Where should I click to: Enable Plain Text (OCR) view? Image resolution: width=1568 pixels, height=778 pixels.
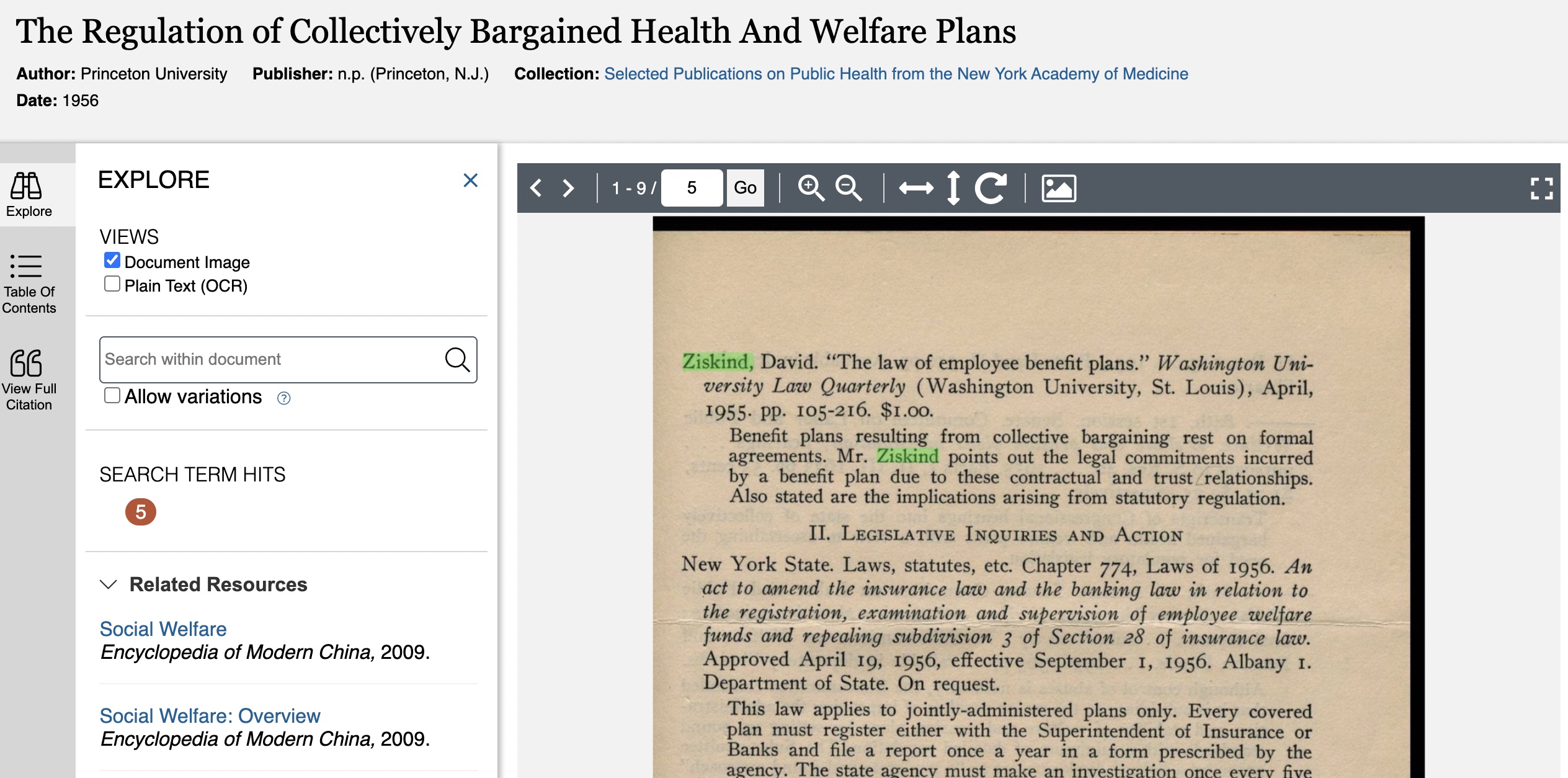point(112,284)
